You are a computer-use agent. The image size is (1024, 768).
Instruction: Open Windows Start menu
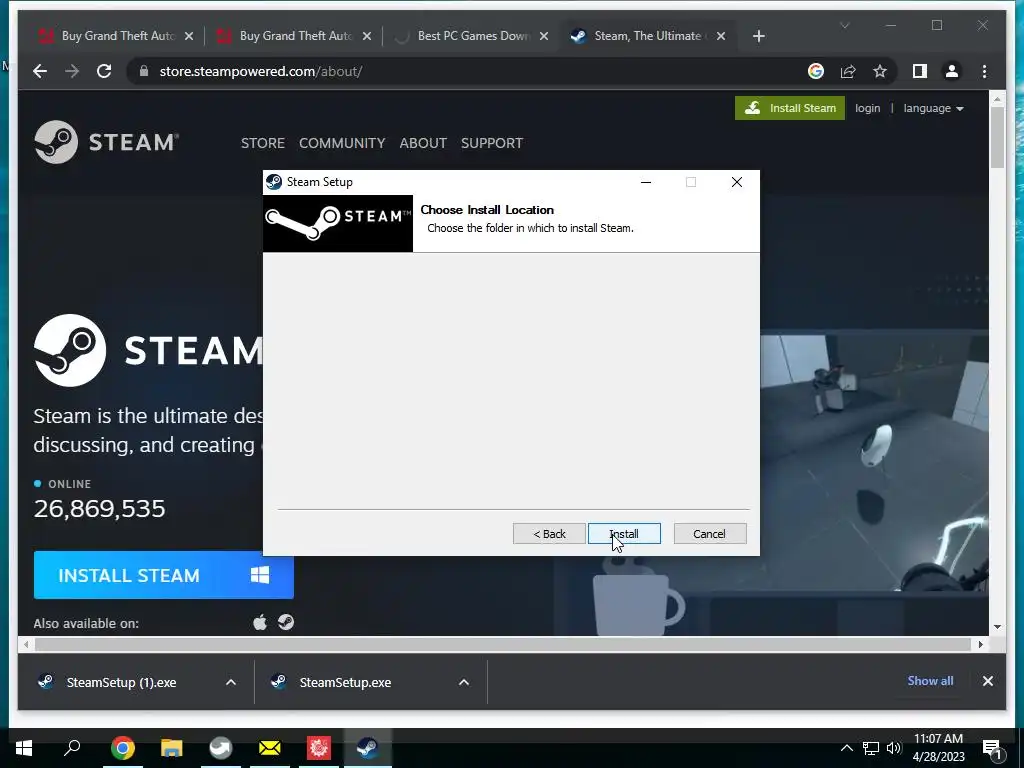click(x=24, y=748)
